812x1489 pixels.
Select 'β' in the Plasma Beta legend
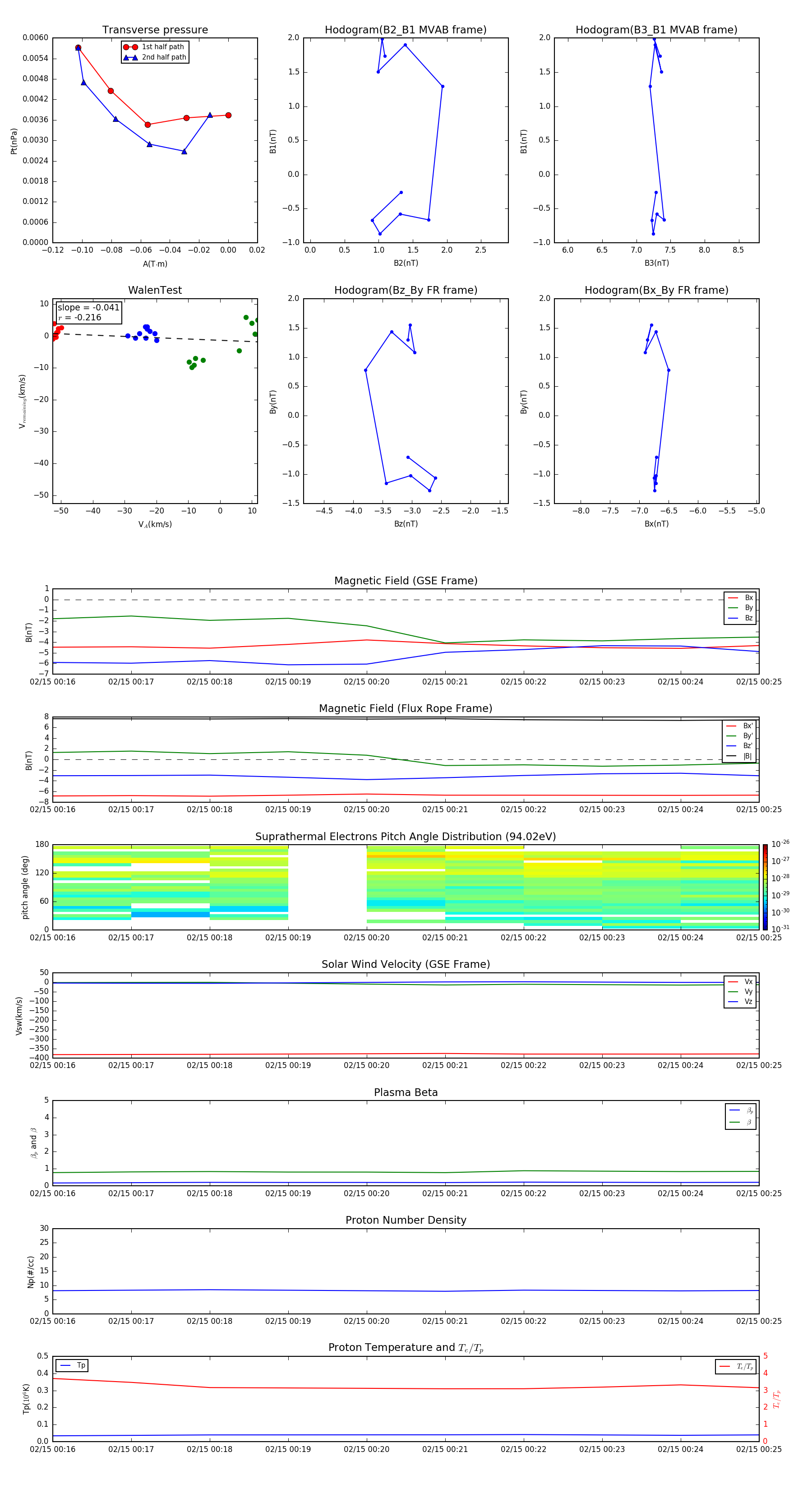[x=741, y=1122]
